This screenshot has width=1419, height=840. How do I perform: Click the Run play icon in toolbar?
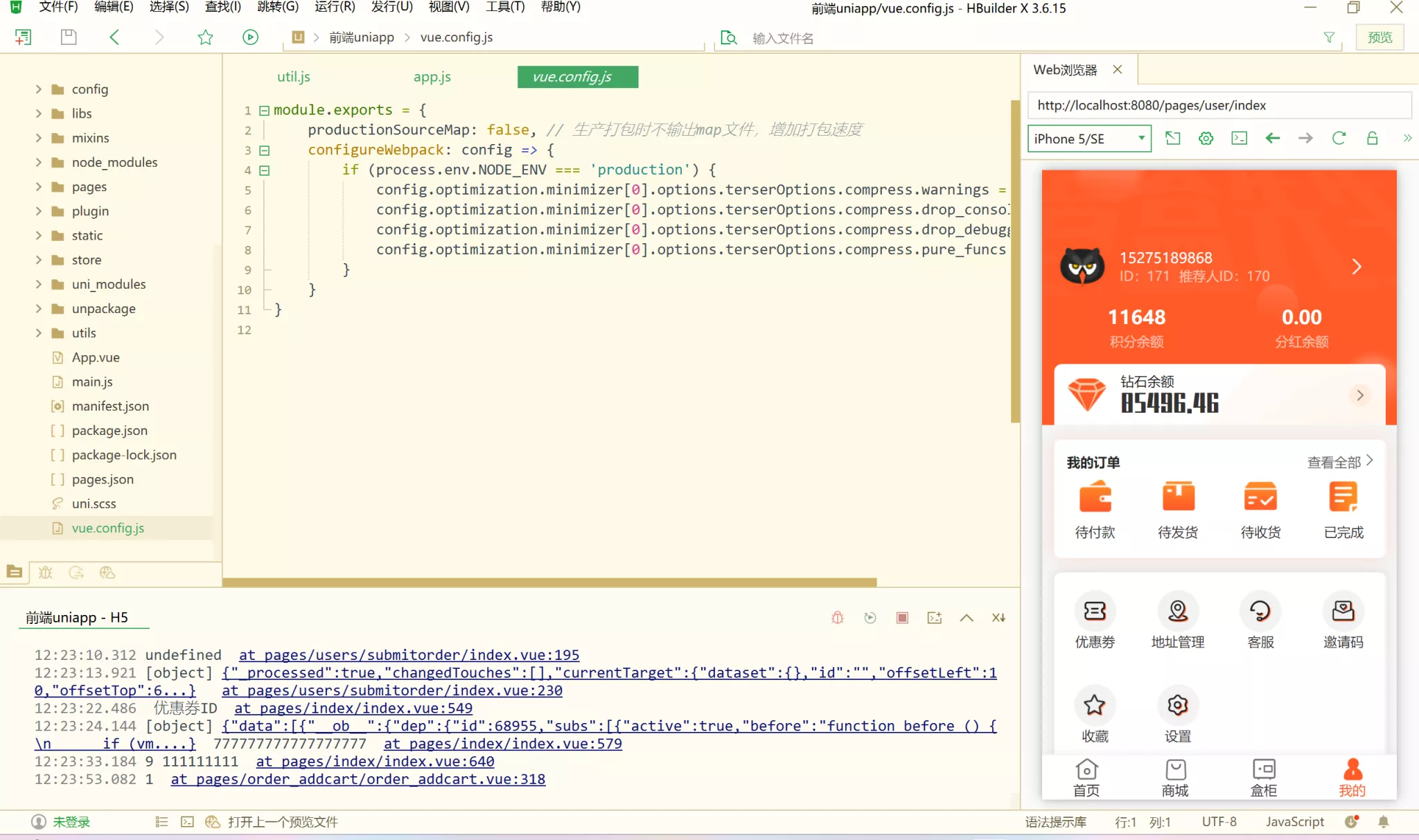pyautogui.click(x=250, y=37)
